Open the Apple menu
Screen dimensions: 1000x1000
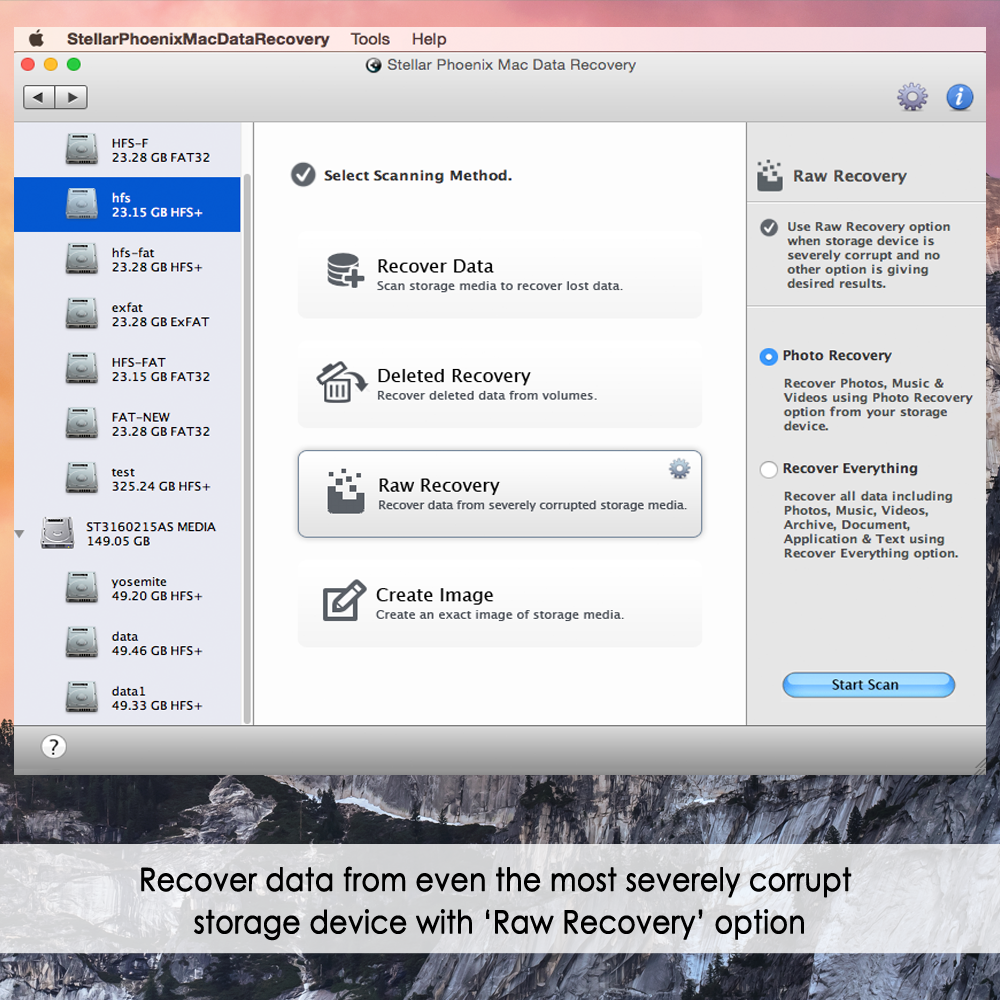coord(36,39)
